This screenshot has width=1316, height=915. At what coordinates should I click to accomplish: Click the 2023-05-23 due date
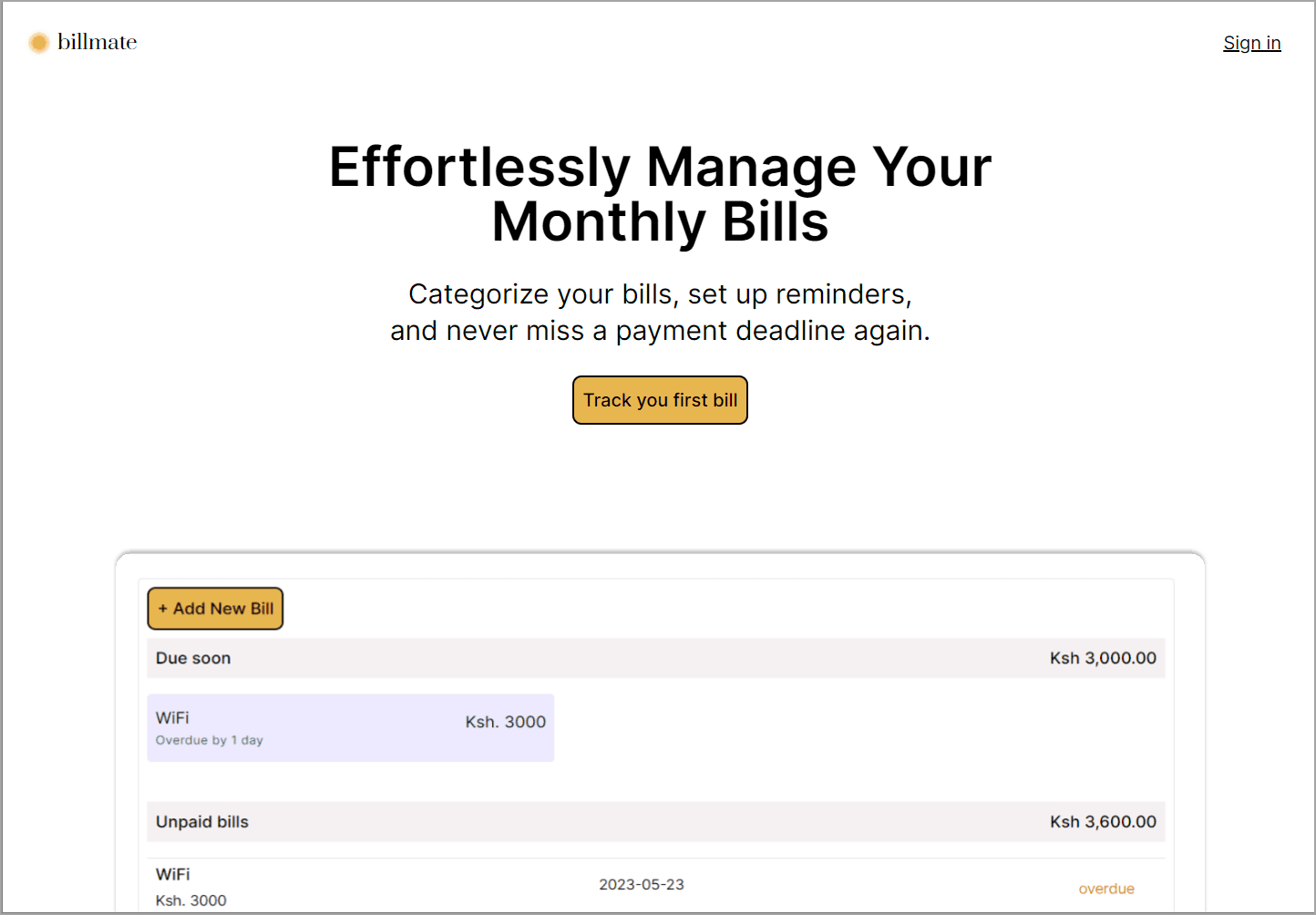[642, 885]
